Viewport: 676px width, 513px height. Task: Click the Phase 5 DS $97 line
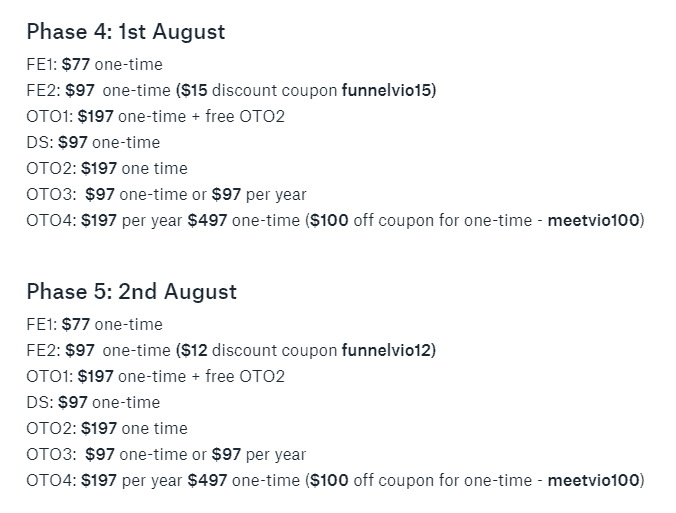[x=93, y=403]
